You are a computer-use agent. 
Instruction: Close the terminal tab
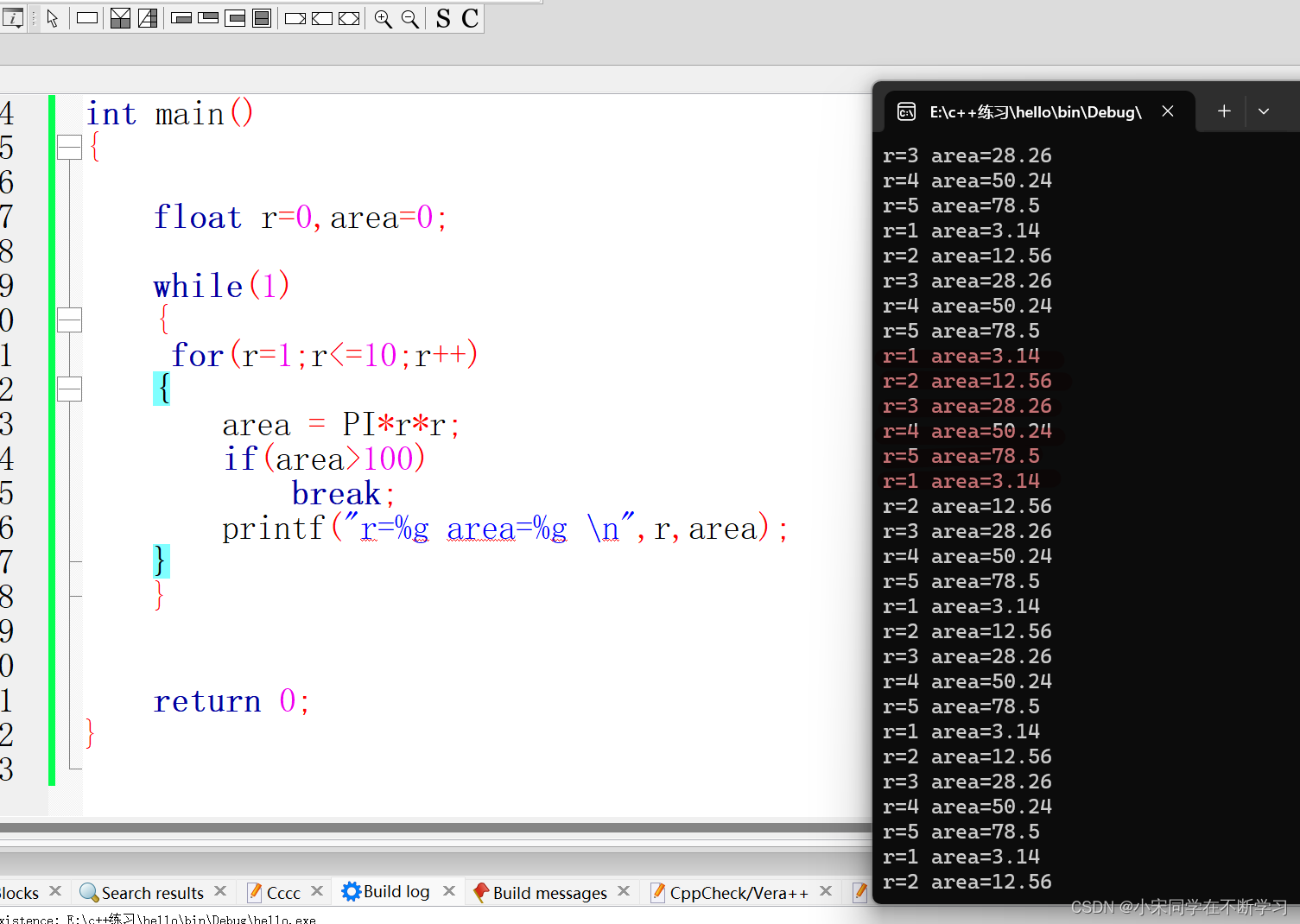[x=1168, y=111]
